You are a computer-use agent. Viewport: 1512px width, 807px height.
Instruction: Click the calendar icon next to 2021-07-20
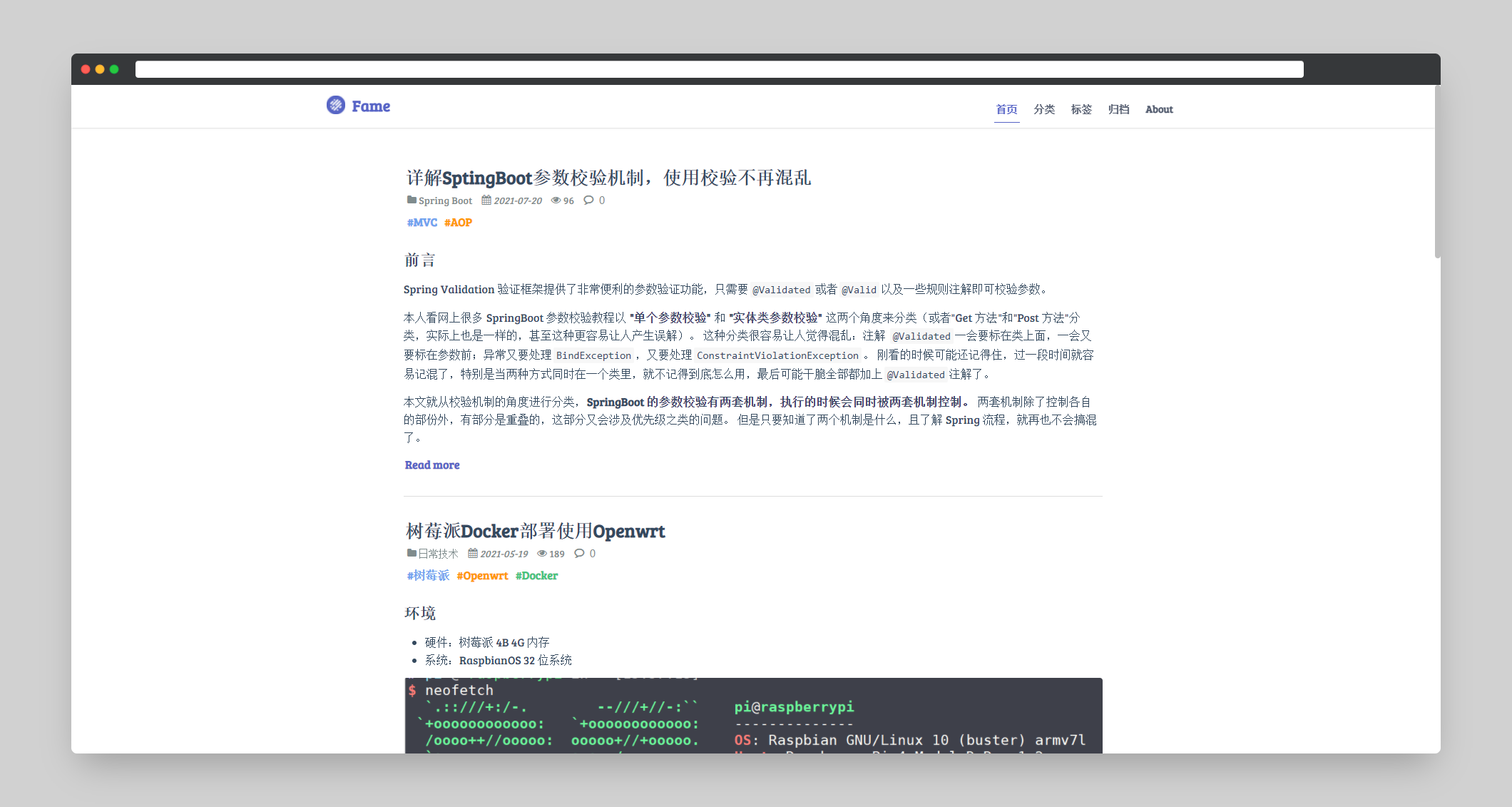[486, 201]
